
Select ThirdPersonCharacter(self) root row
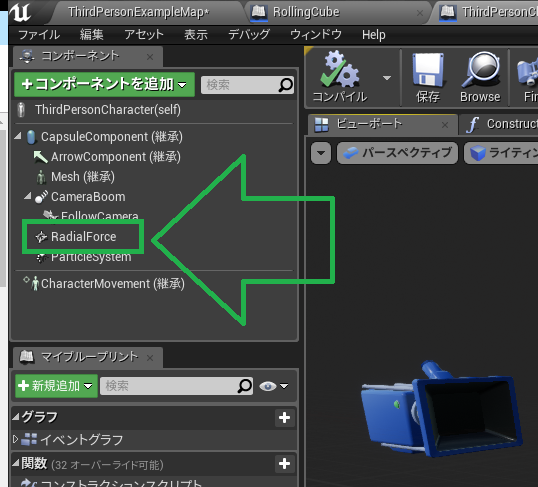154,110
